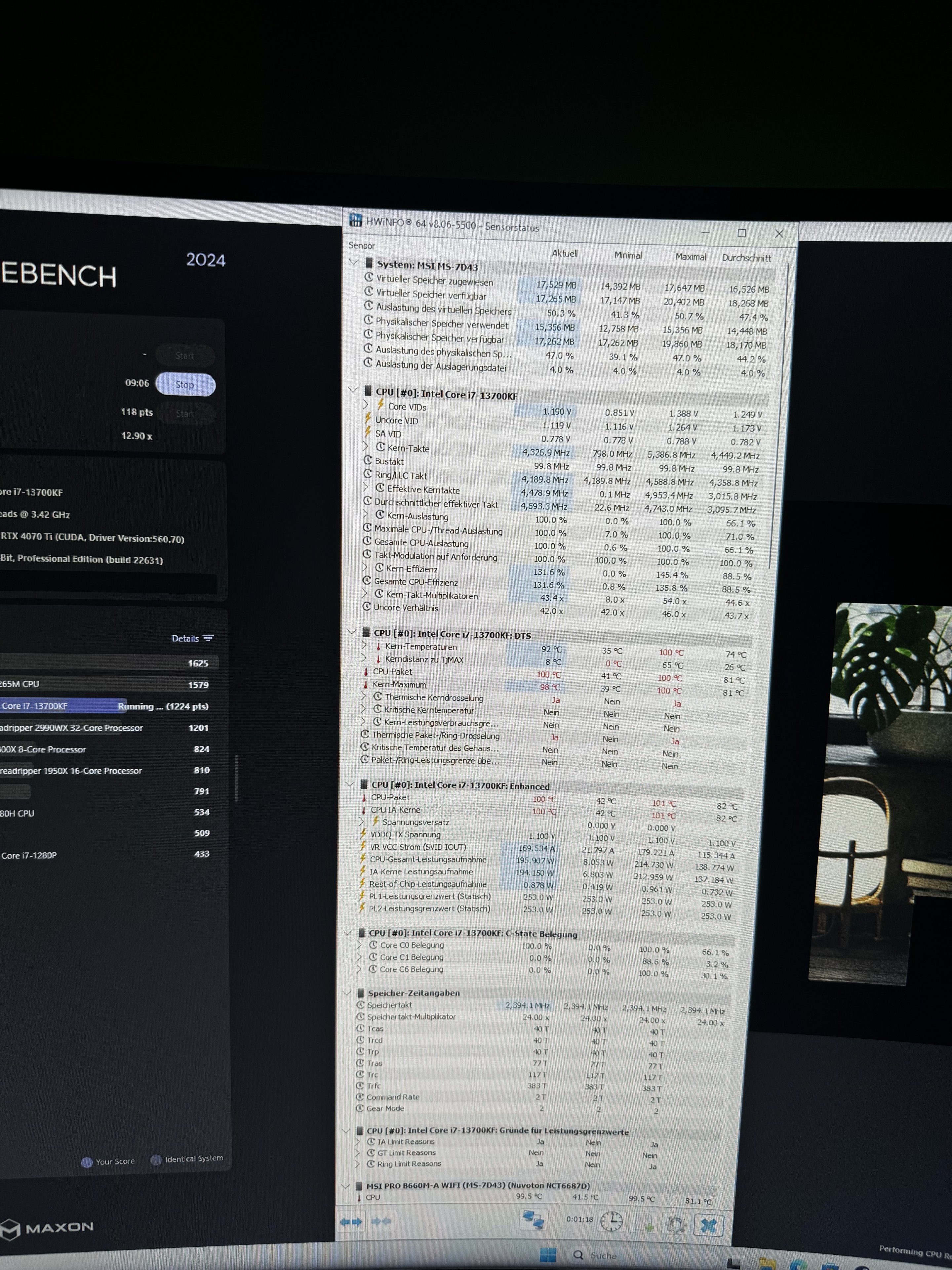Viewport: 952px width, 1270px height.
Task: Open the network monitors icon in HWiNFO
Action: point(533,1219)
